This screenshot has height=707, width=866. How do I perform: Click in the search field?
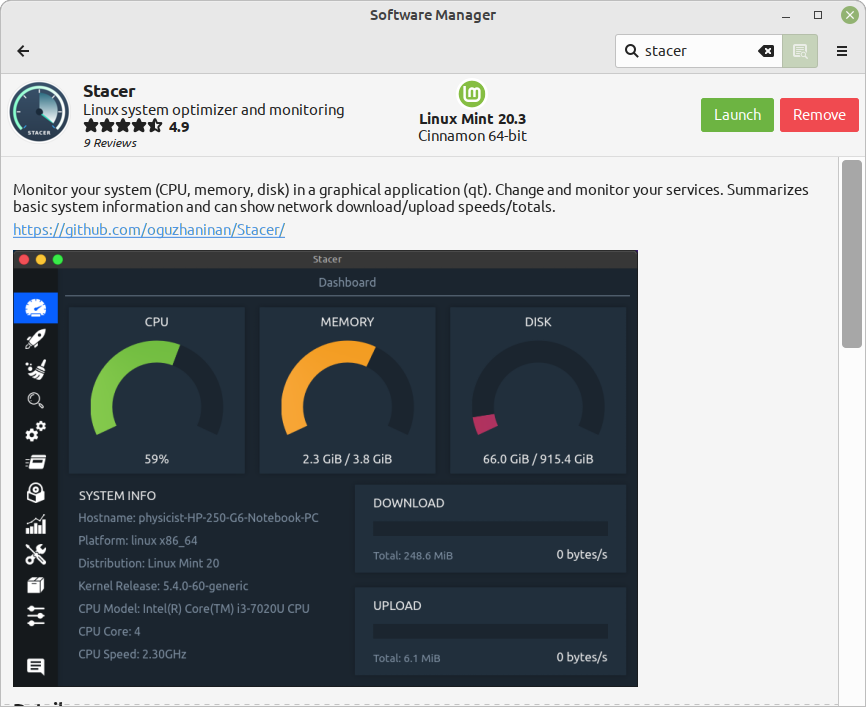695,51
